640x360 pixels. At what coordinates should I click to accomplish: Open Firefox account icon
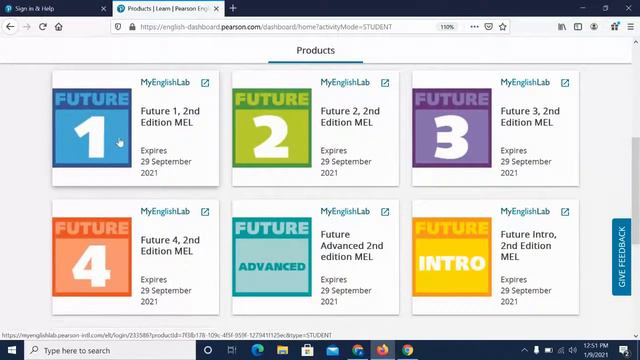click(x=594, y=27)
